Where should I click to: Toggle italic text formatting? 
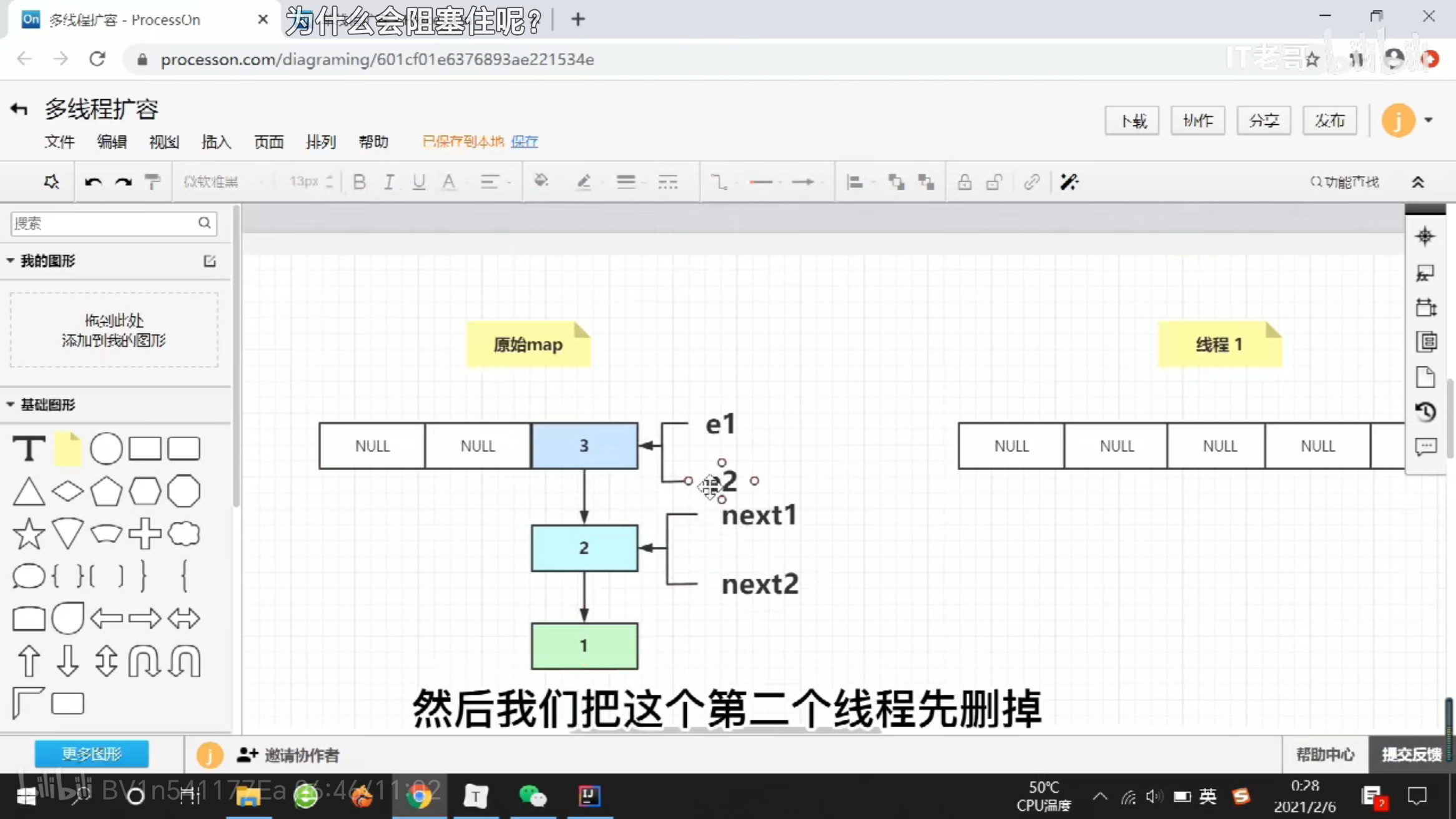pos(388,182)
